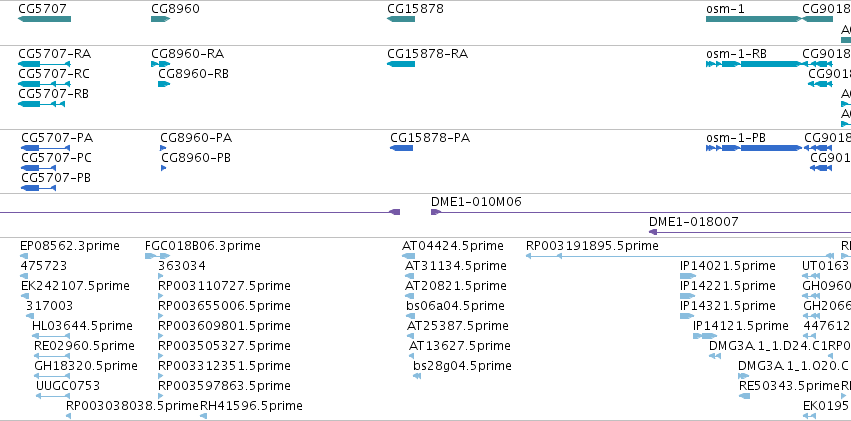Click the CG8960 gene glyph
The image size is (851, 421).
coord(161,19)
